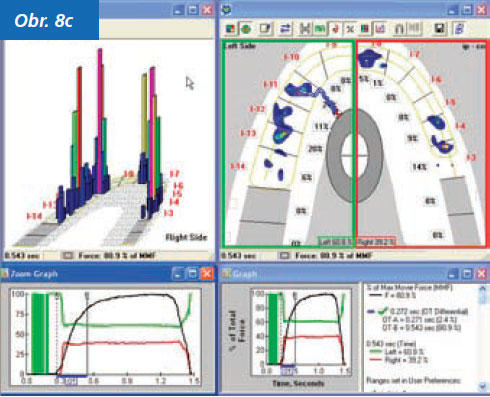Click the Zoom Graph title bar icon

pyautogui.click(x=5, y=274)
